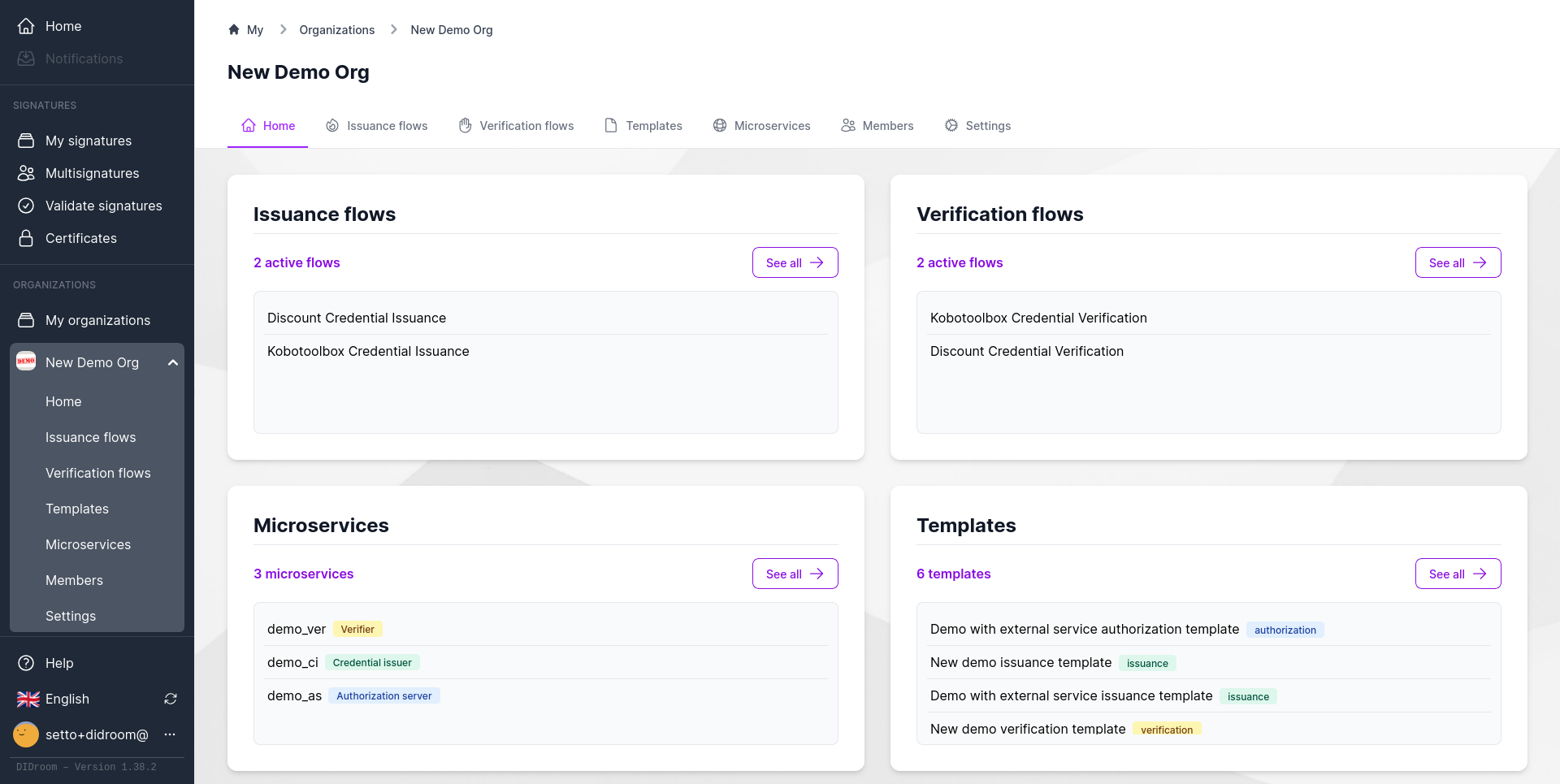
Task: Open the demo_ci microservice entry
Action: tap(292, 662)
